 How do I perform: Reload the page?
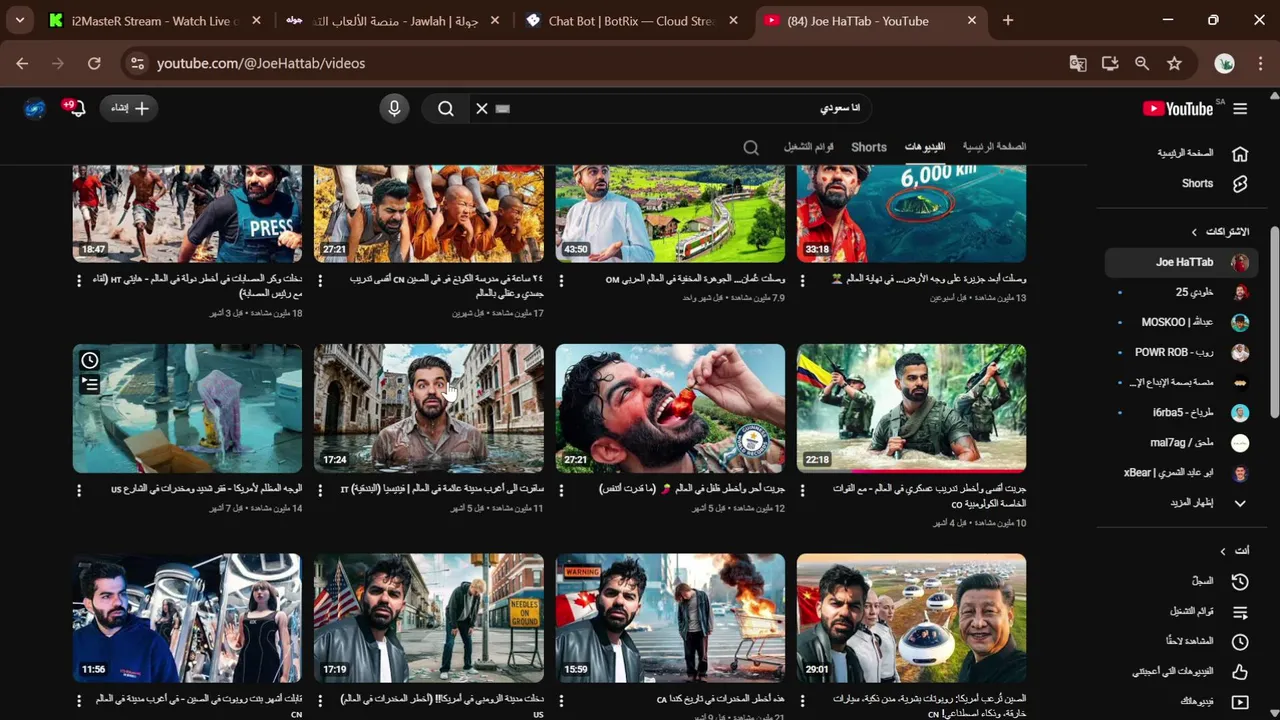click(x=94, y=63)
